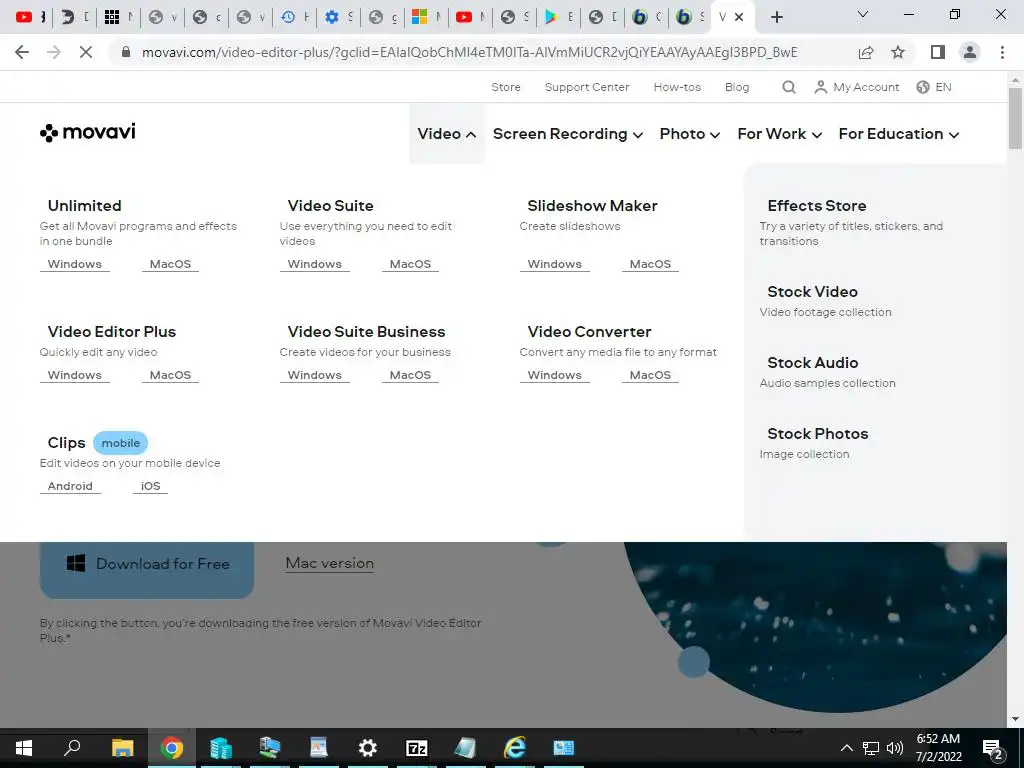Click the address bar URL
Screen dimensions: 1024x768
pos(469,52)
